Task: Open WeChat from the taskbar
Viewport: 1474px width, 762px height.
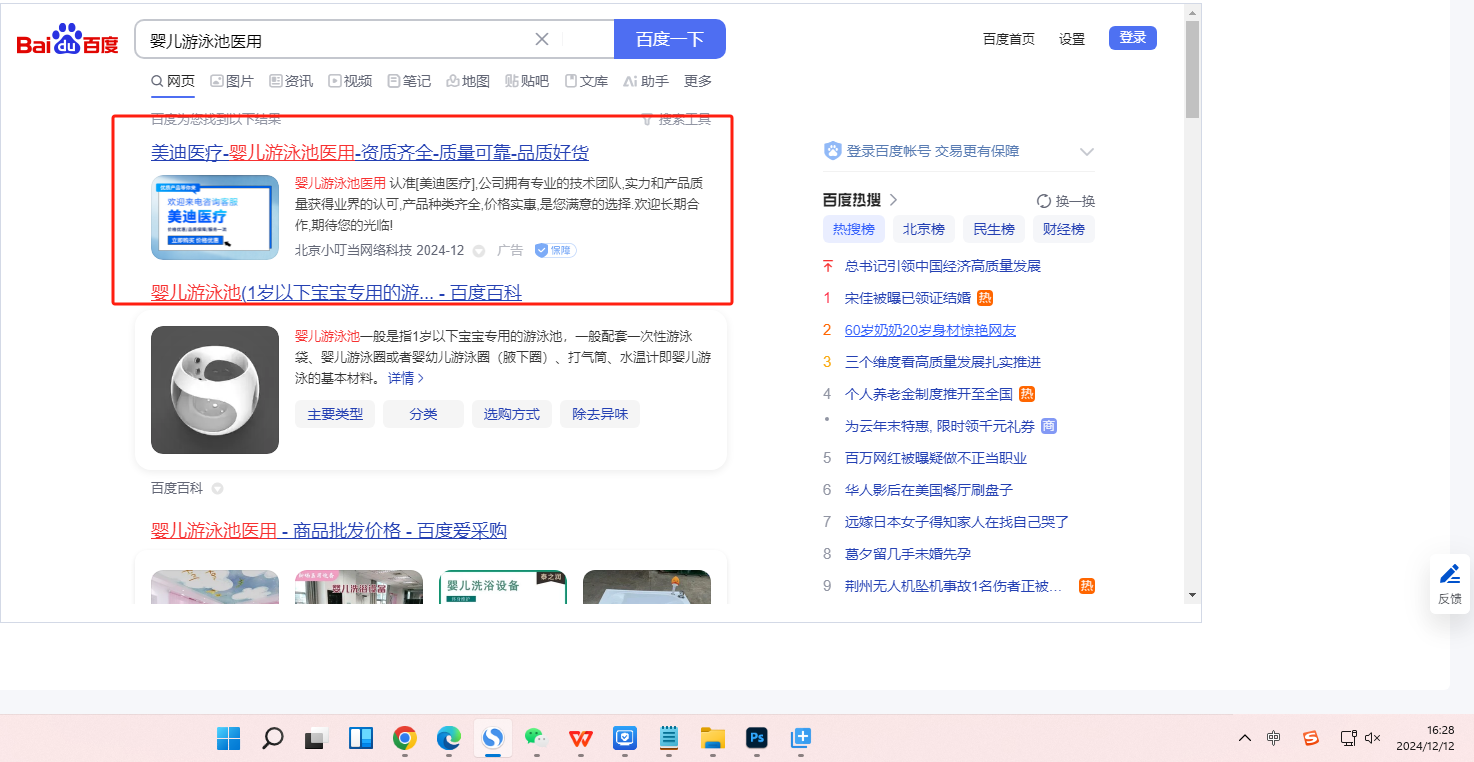Action: coord(536,738)
